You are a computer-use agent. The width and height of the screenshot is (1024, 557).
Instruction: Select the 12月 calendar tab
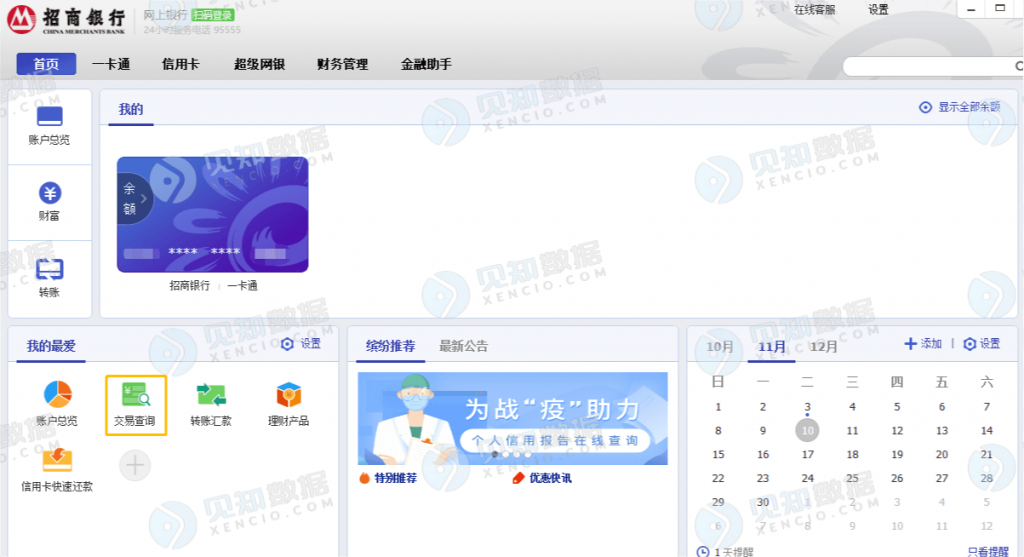(824, 347)
